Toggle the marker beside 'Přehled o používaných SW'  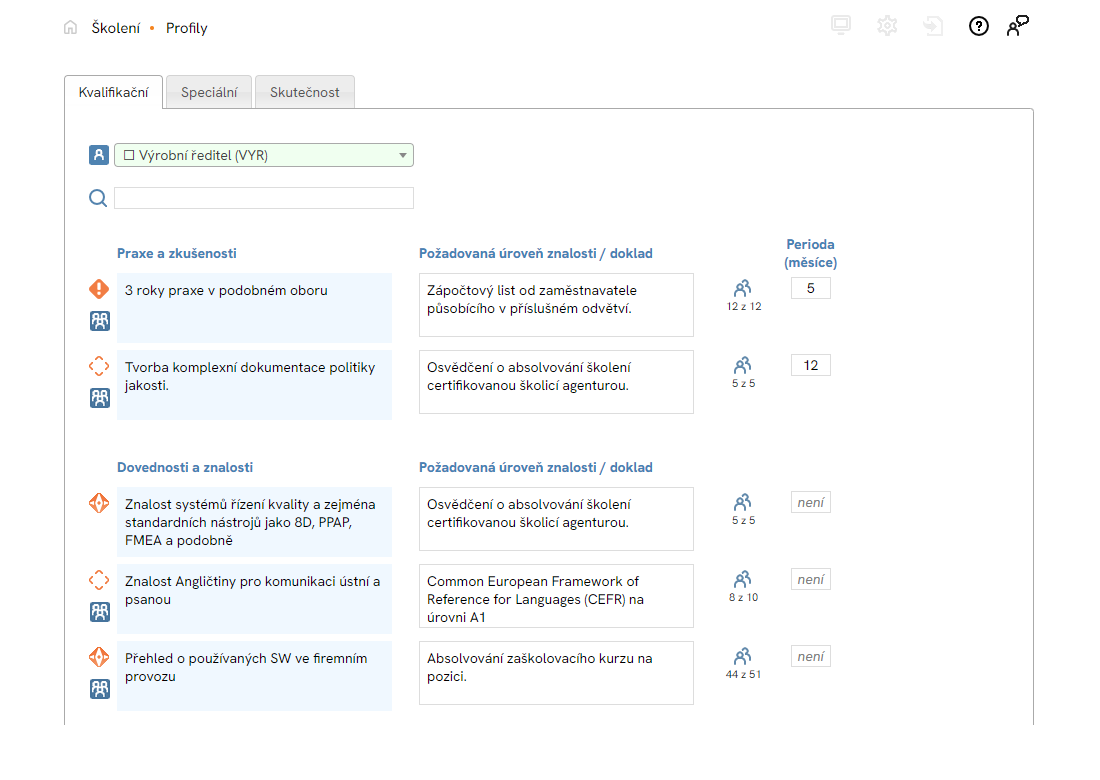99,657
